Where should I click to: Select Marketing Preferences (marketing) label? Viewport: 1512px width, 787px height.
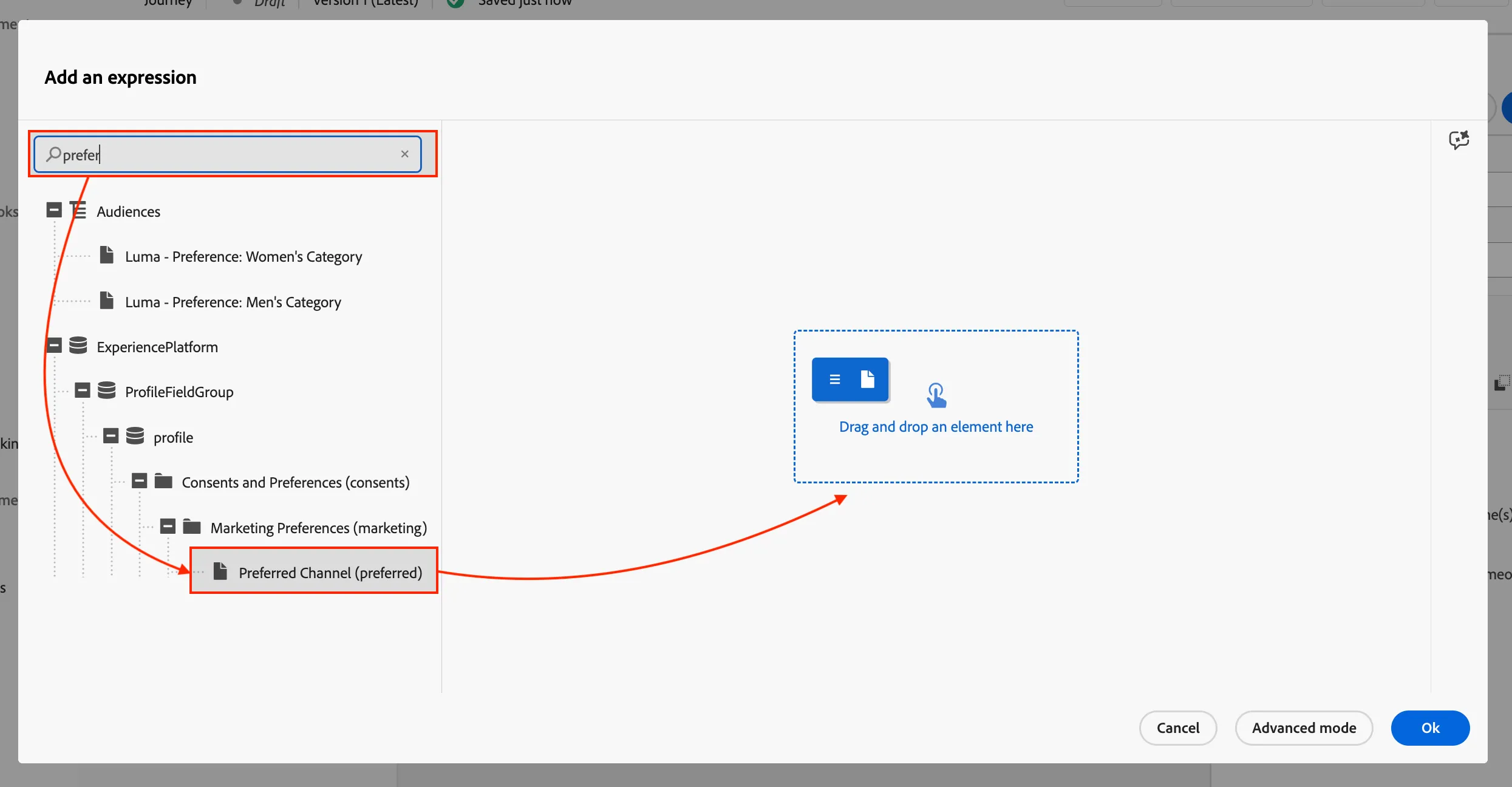click(x=319, y=528)
